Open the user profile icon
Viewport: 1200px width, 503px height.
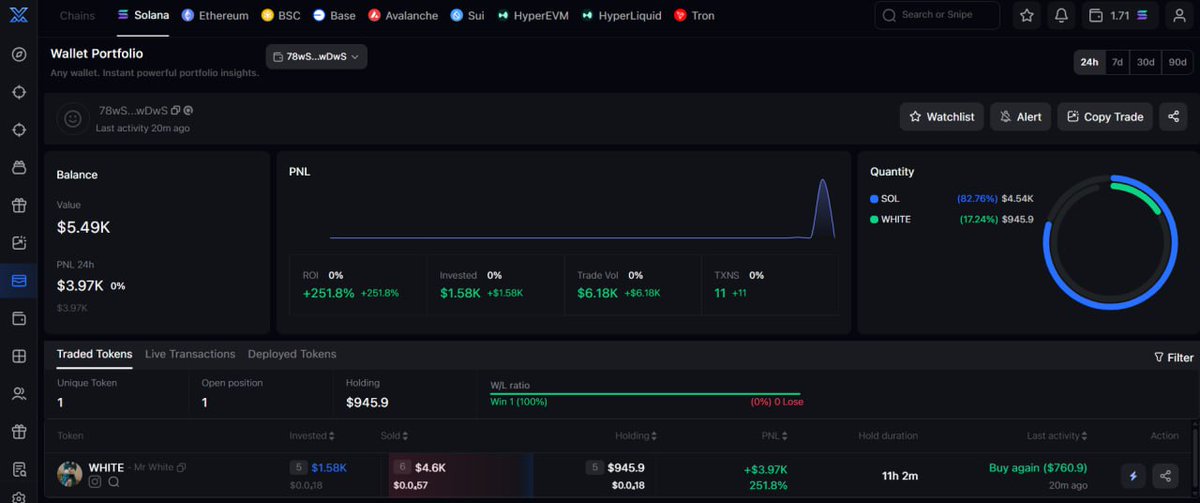[x=1180, y=15]
